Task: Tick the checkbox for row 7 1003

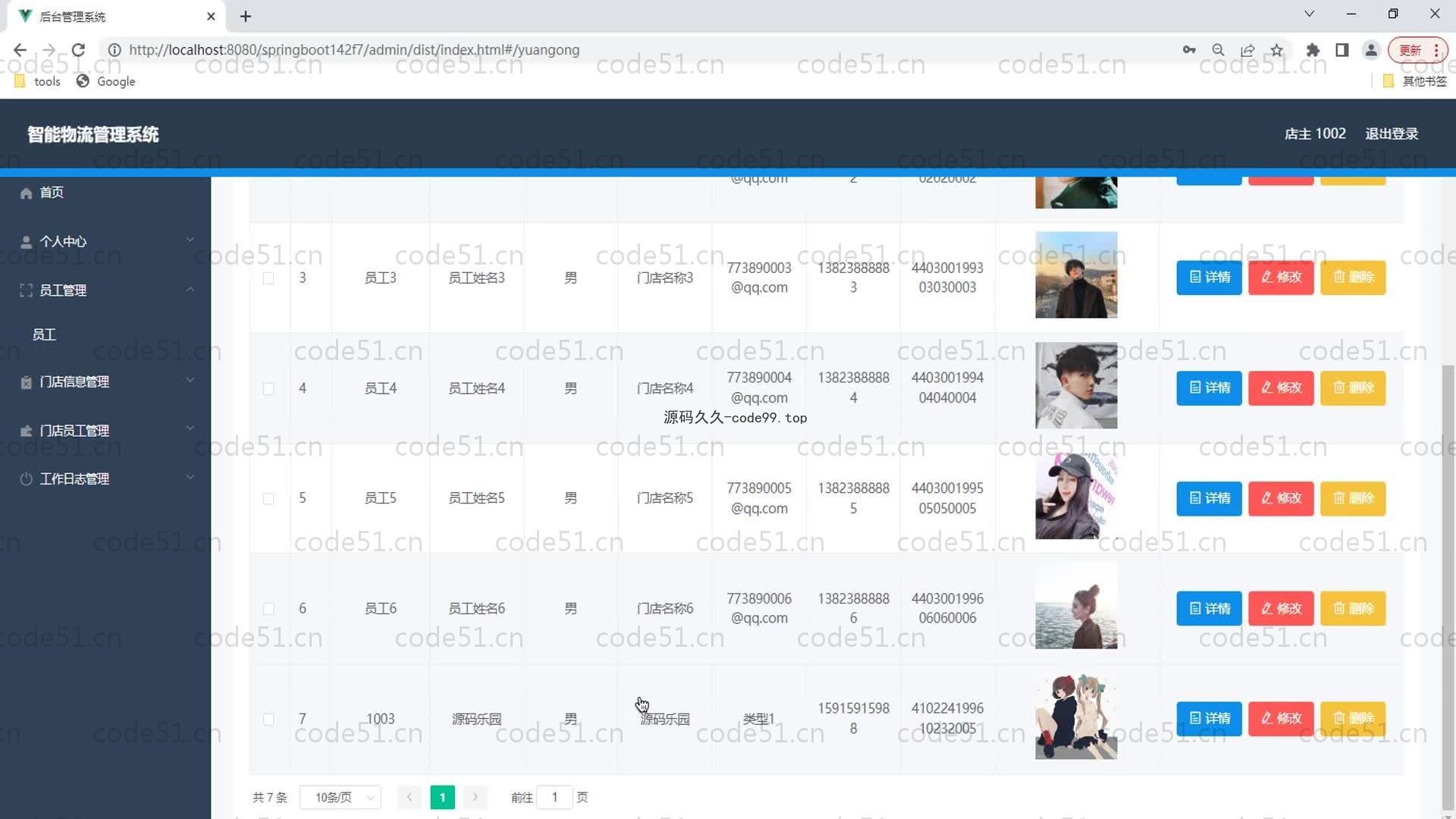Action: pos(268,719)
